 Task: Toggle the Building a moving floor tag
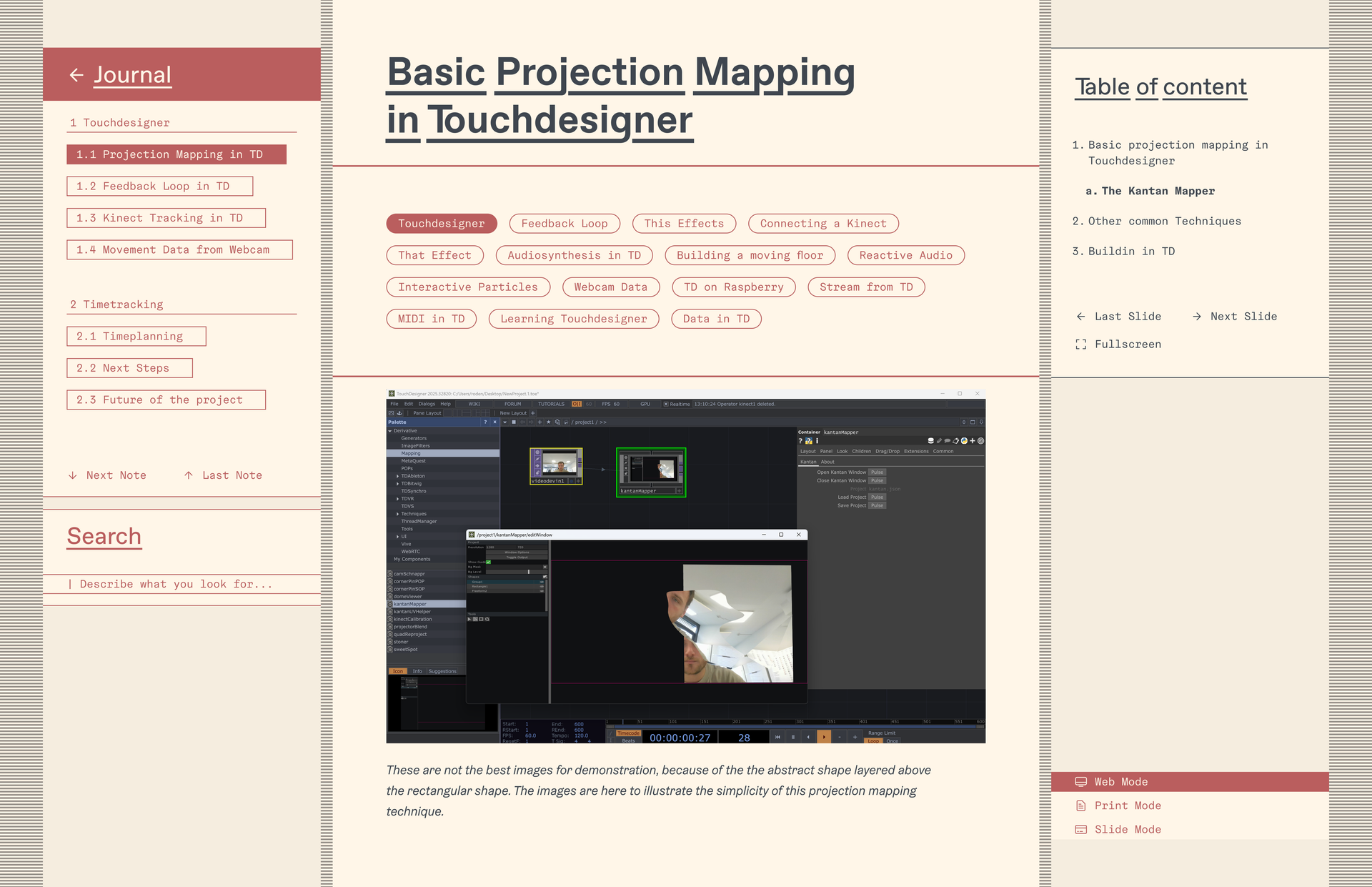[750, 255]
